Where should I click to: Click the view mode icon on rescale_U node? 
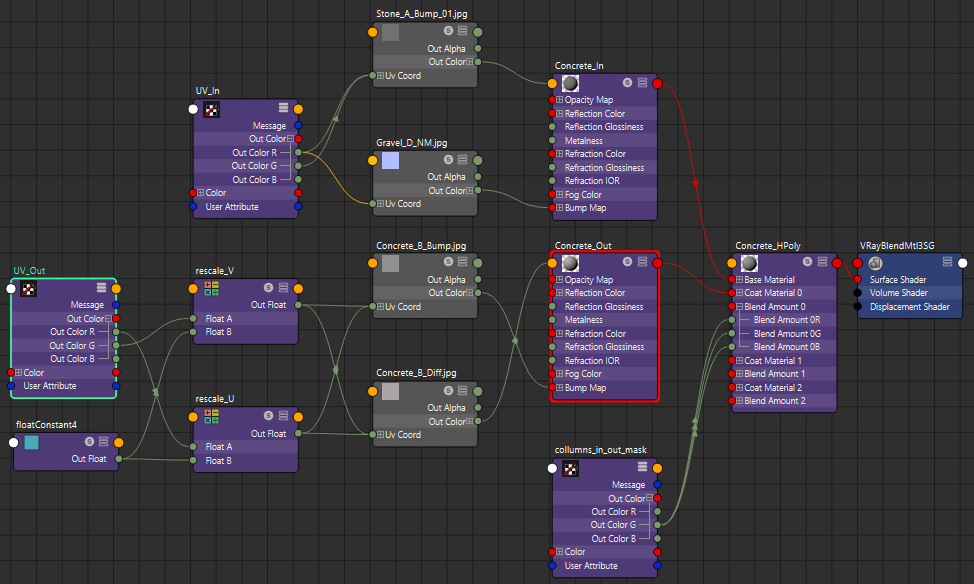click(283, 415)
